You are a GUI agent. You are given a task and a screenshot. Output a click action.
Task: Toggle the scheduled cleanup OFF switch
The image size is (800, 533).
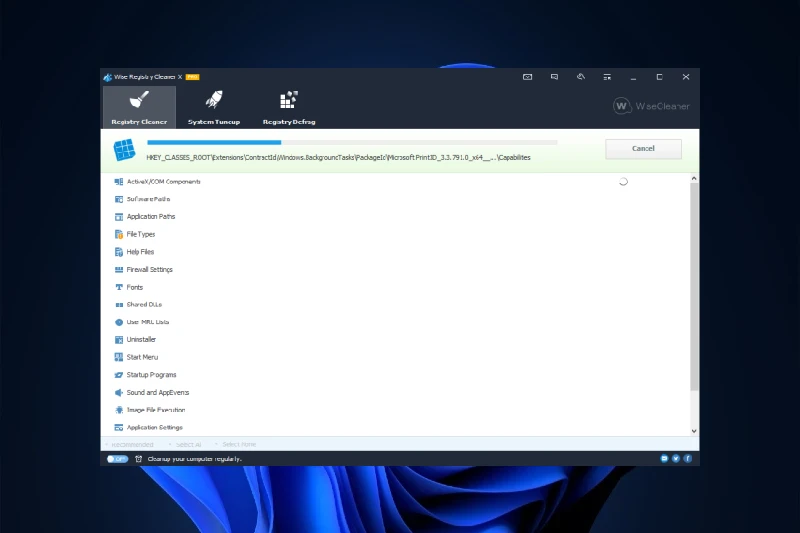pyautogui.click(x=117, y=459)
